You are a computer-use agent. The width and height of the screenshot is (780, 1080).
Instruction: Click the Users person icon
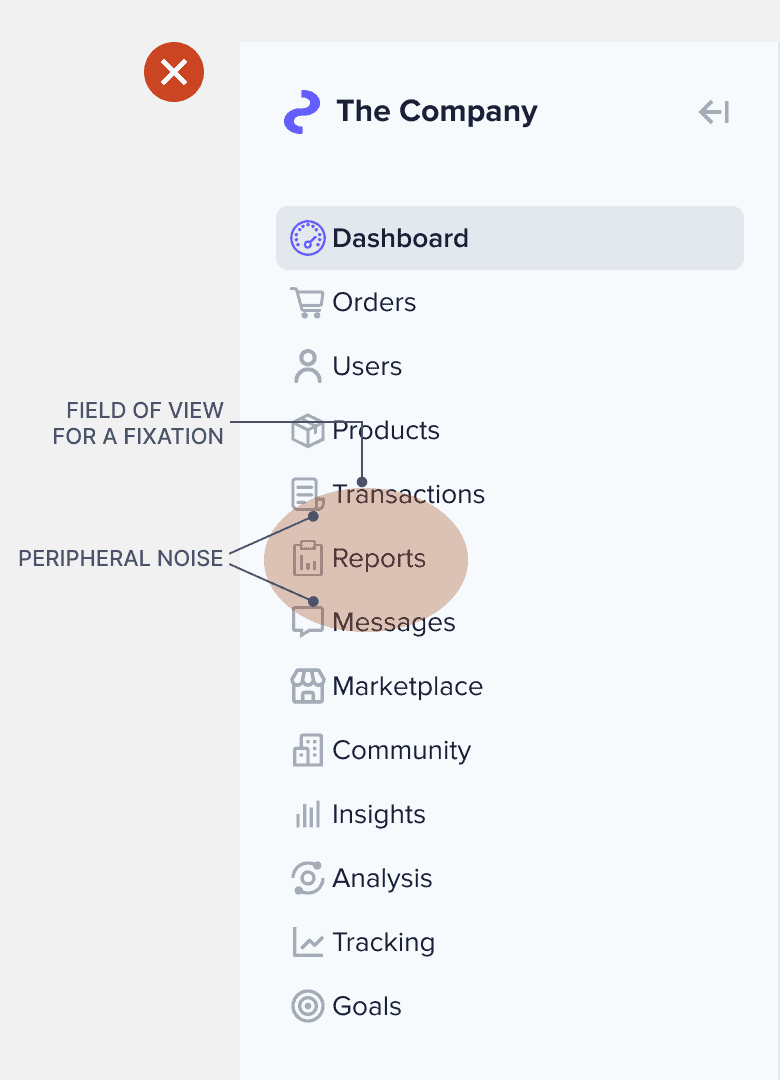[307, 366]
